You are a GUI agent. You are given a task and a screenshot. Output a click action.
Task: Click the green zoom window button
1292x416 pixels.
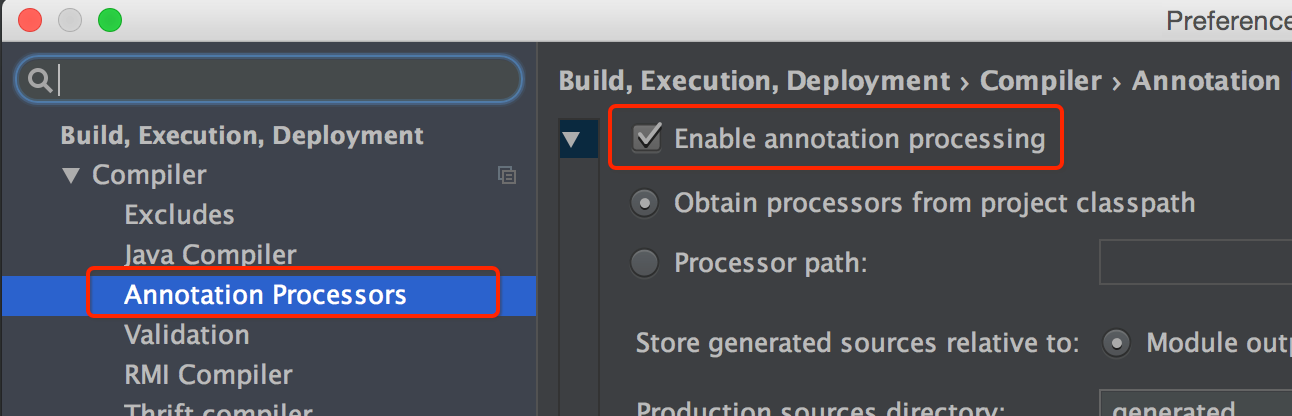[x=109, y=19]
